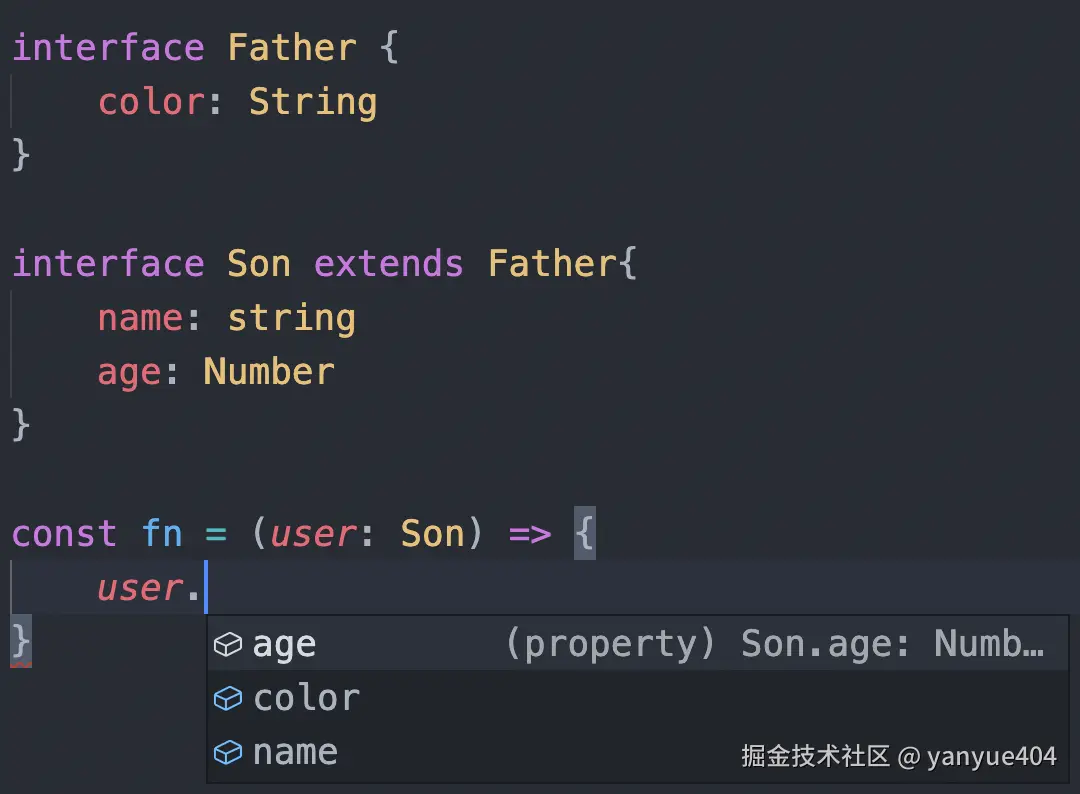
Task: Click the closing brace with the red squiggle
Action: pyautogui.click(x=21, y=642)
